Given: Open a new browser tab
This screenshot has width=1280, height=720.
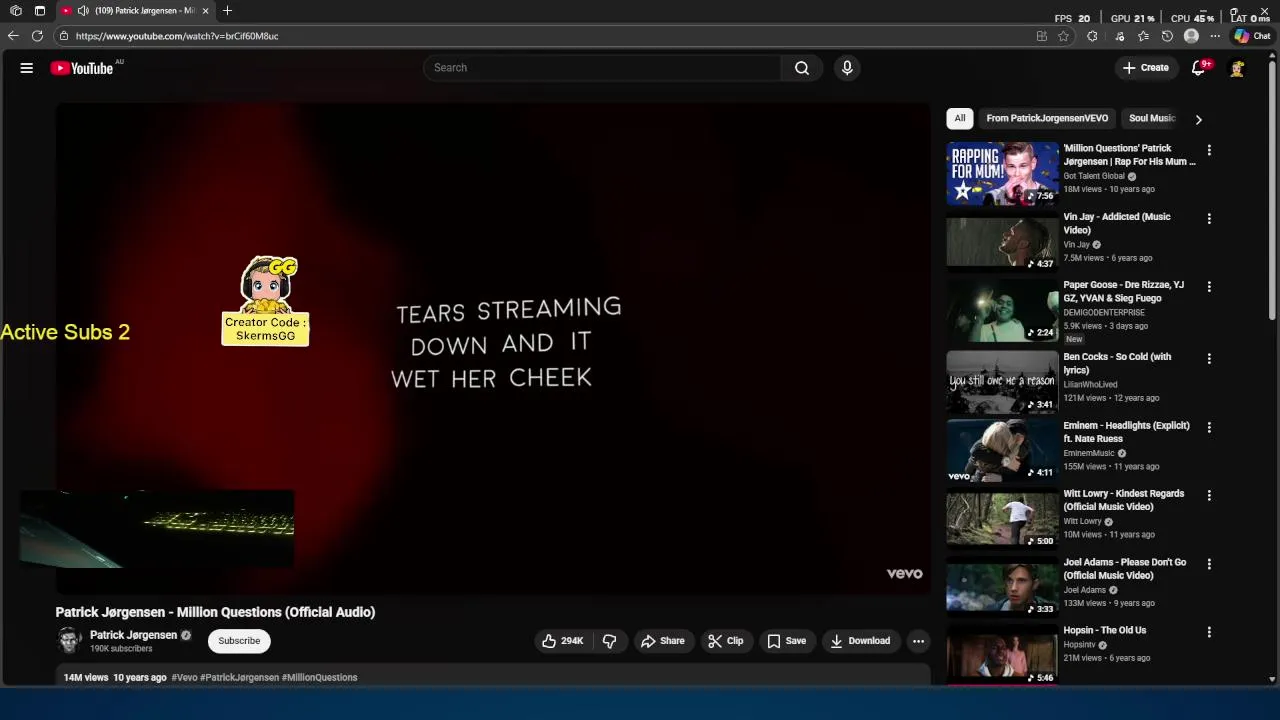Looking at the screenshot, I should tap(227, 11).
